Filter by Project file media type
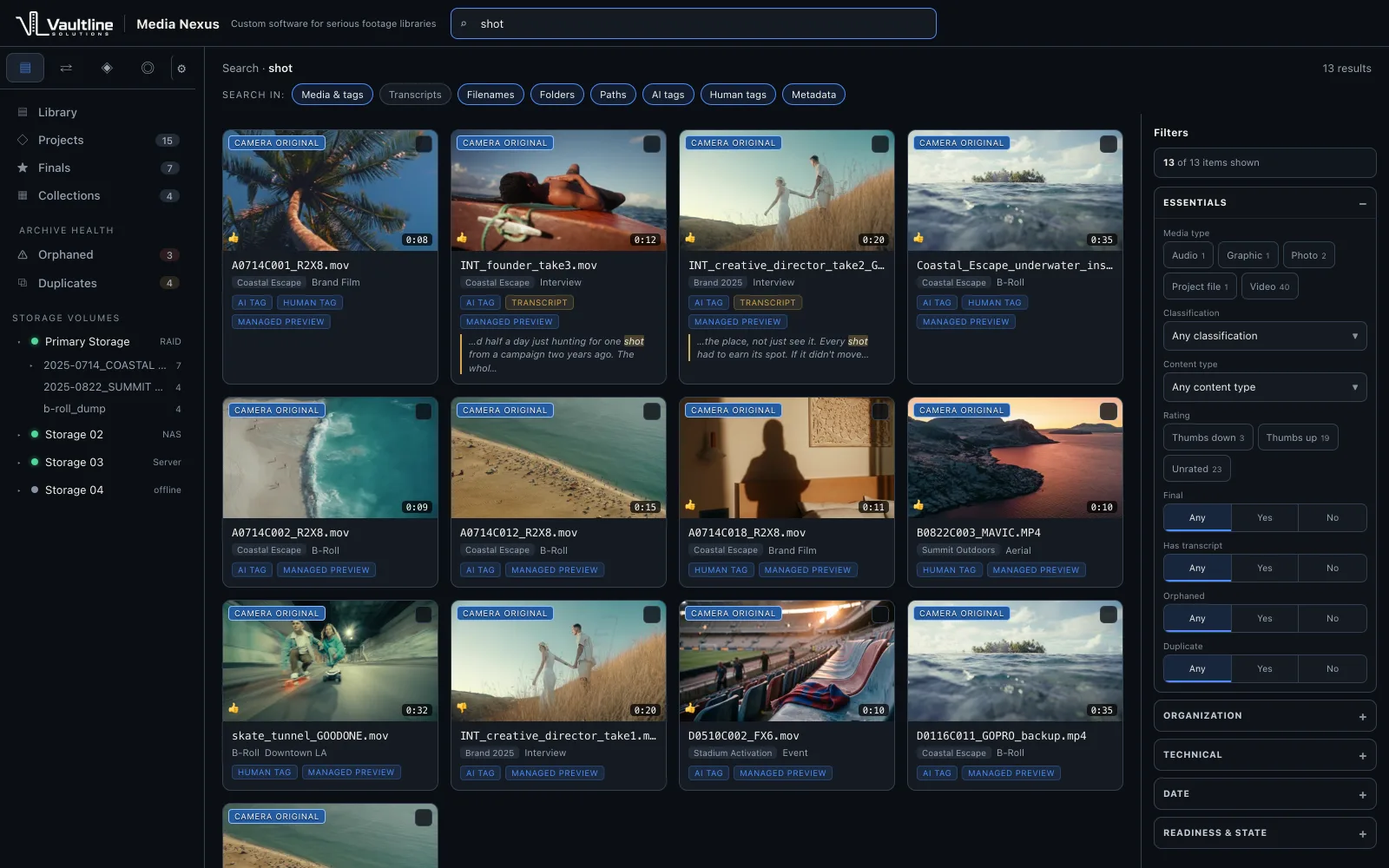This screenshot has height=868, width=1389. point(1200,286)
